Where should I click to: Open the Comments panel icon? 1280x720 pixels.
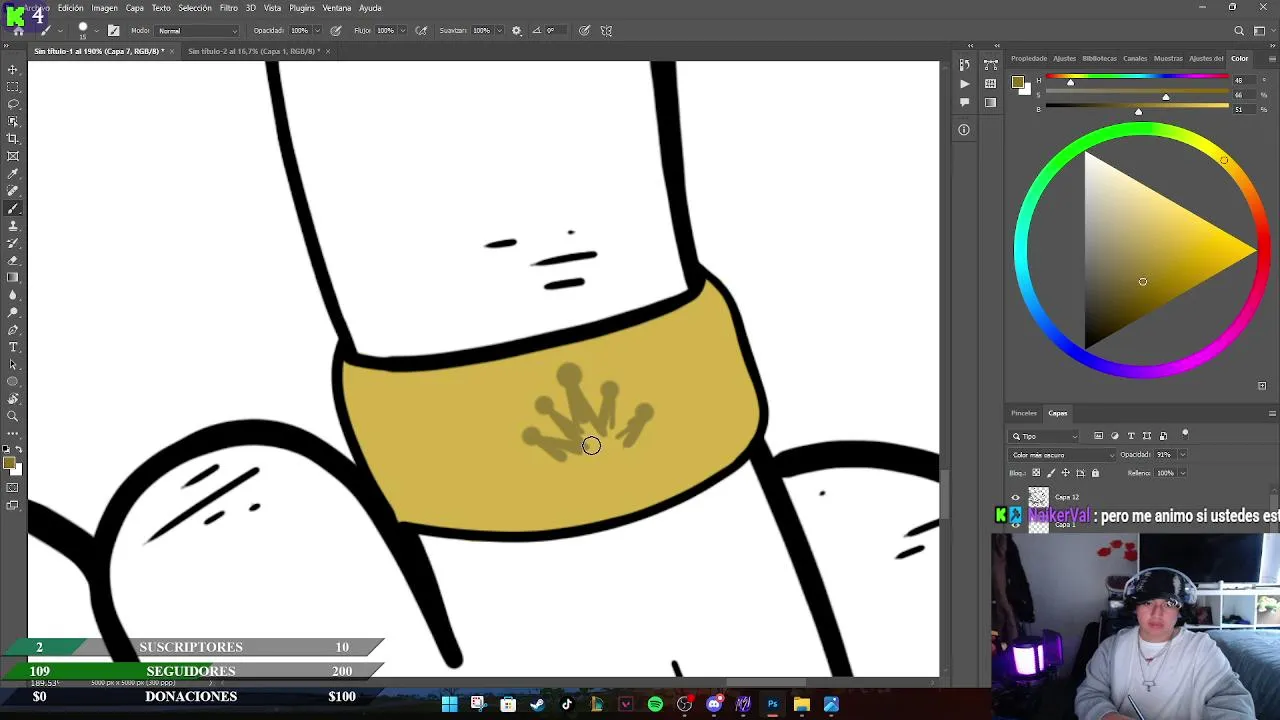(x=964, y=102)
